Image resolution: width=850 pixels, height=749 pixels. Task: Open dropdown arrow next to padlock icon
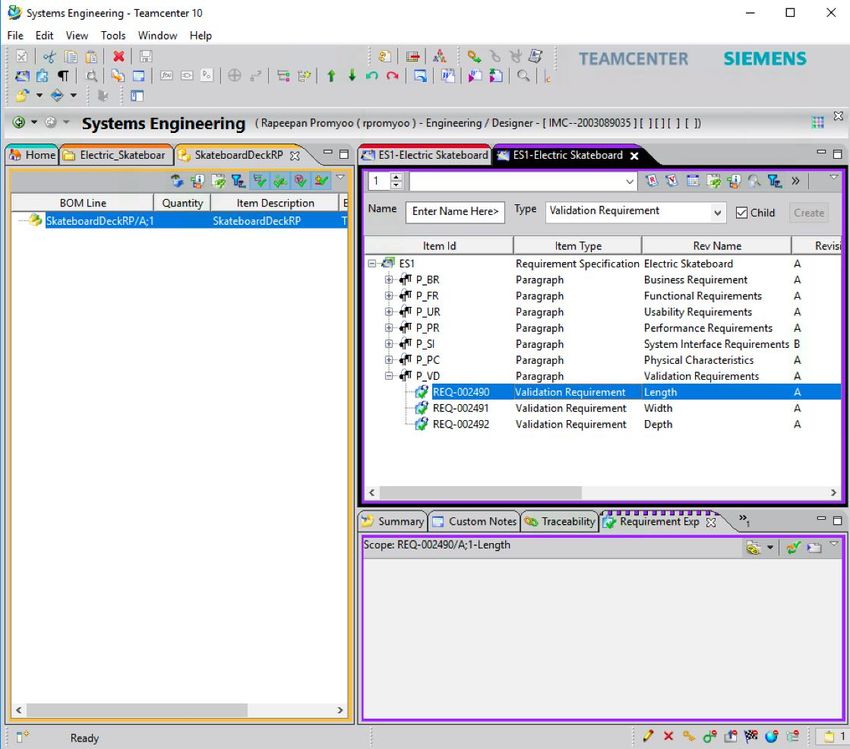pyautogui.click(x=40, y=96)
